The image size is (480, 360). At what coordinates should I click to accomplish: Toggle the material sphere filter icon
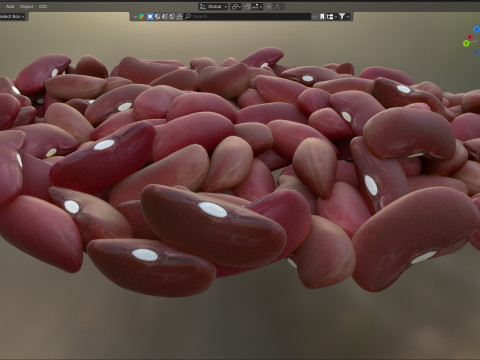(157, 17)
